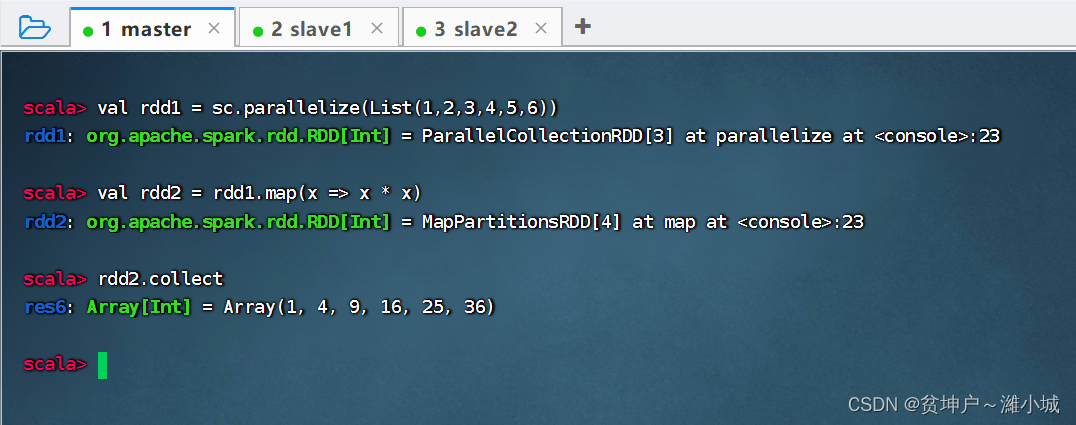This screenshot has width=1076, height=425.
Task: Add a new session tab with plus
Action: [x=582, y=27]
